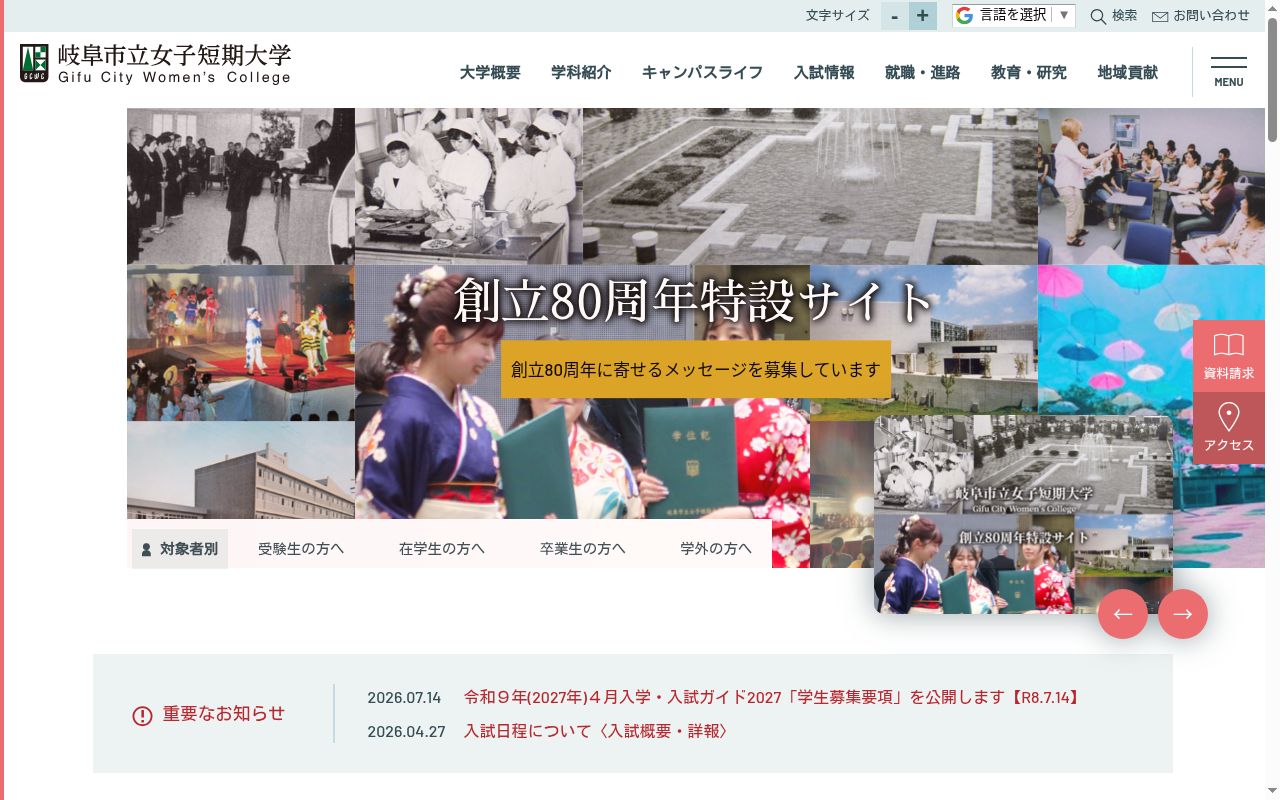Click the 創立80周年特設サイト headline
The width and height of the screenshot is (1280, 800).
coord(693,302)
